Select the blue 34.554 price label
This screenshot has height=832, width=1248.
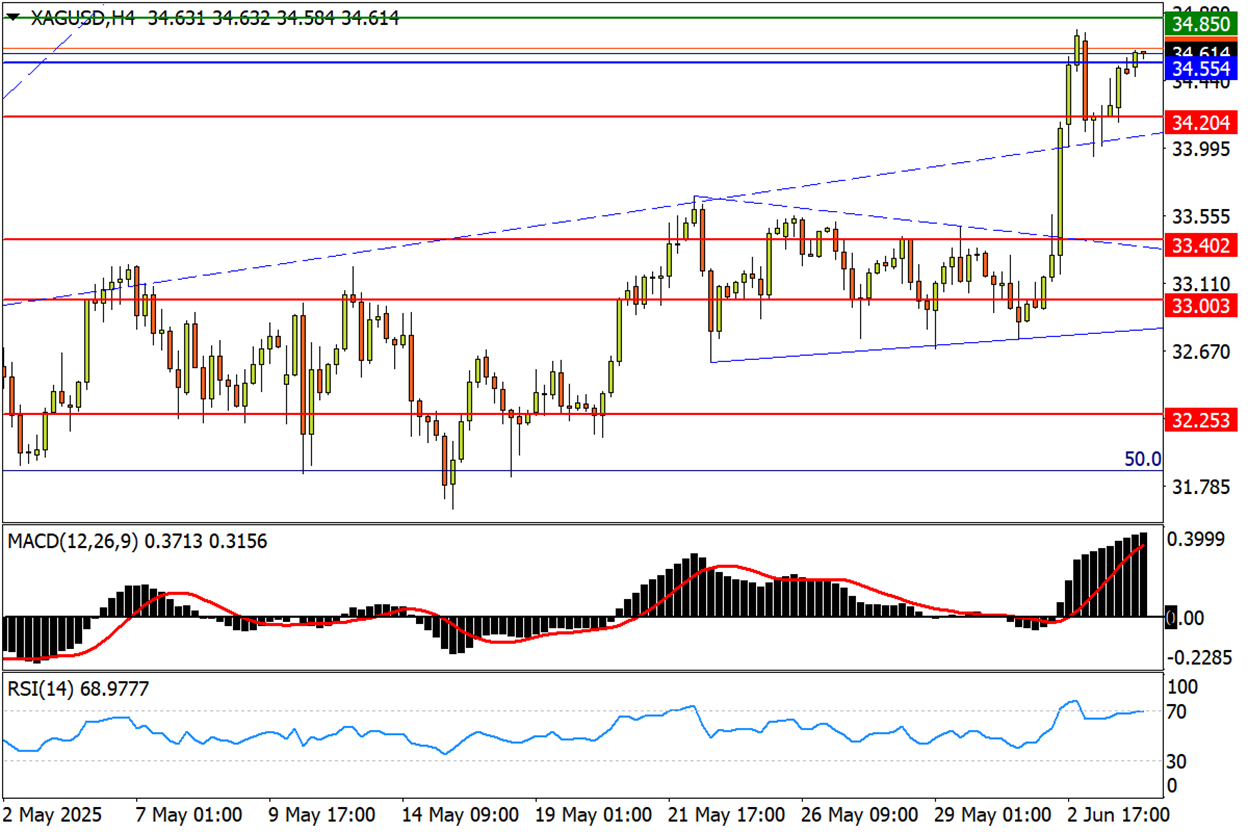click(1200, 68)
